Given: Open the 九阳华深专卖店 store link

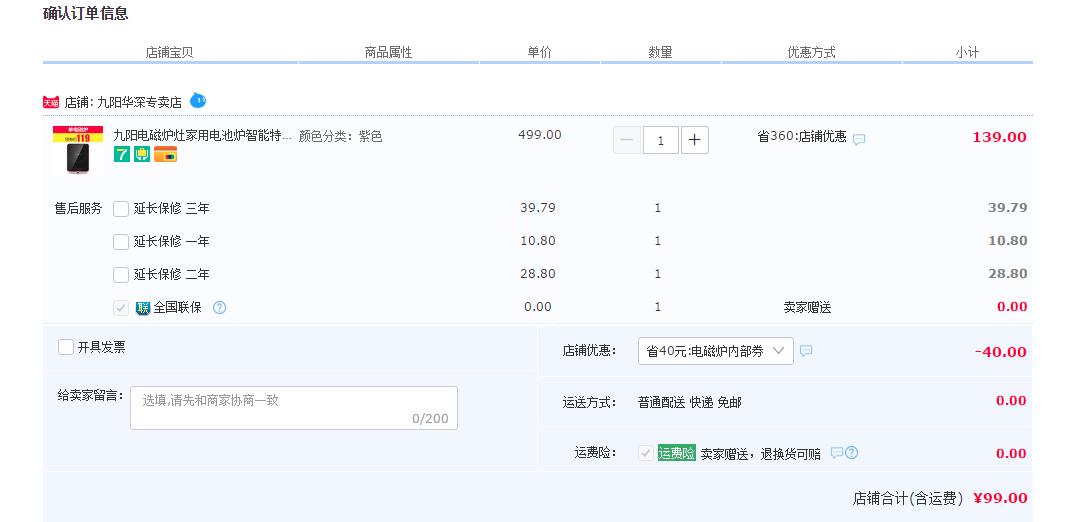Looking at the screenshot, I should (139, 103).
